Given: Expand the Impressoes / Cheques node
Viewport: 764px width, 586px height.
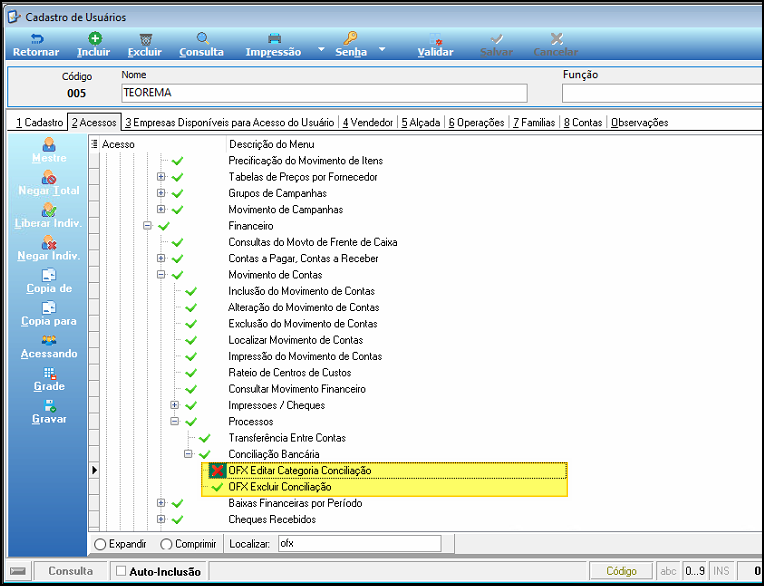Looking at the screenshot, I should (174, 405).
